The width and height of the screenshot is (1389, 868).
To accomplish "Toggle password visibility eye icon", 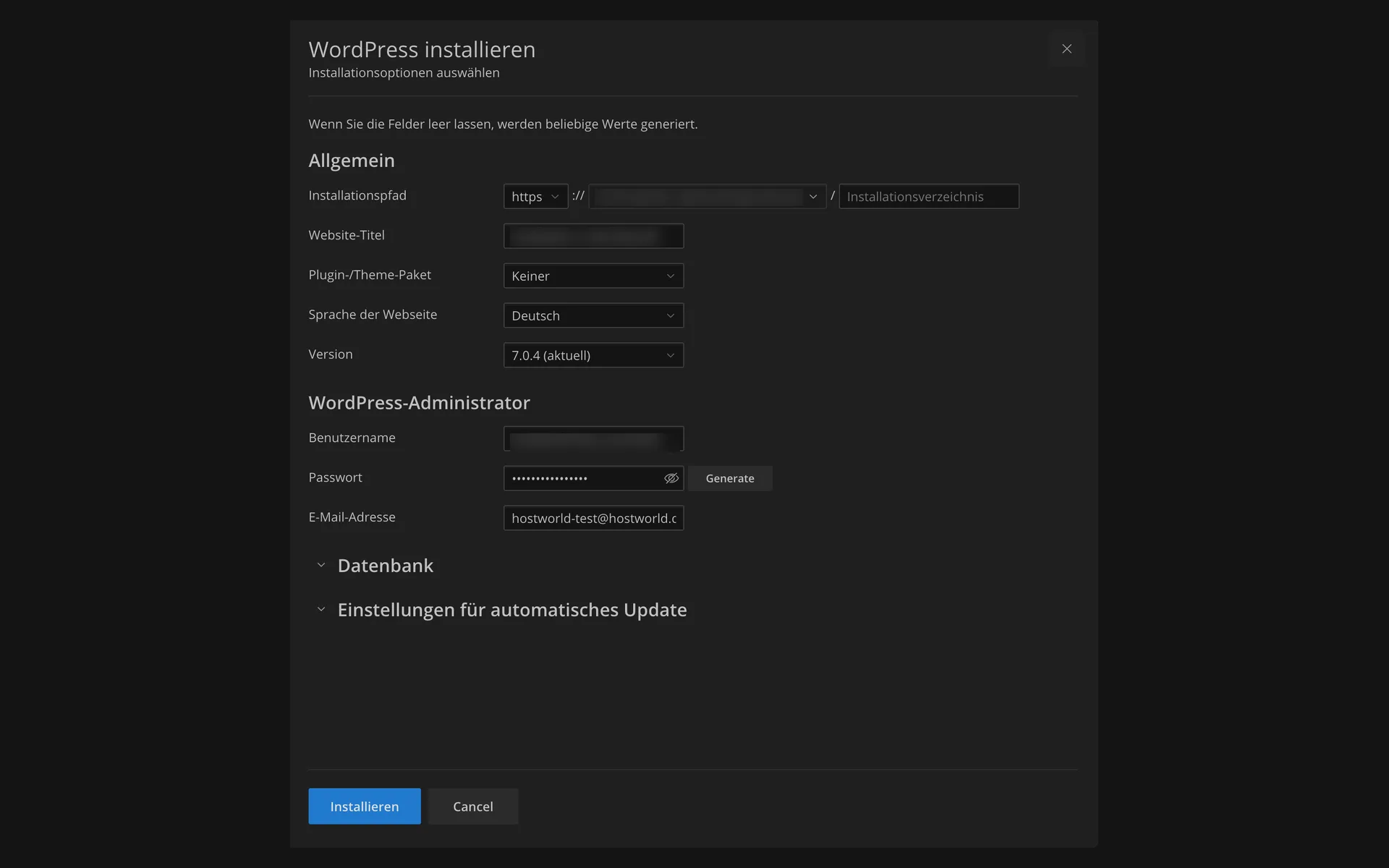I will (x=671, y=478).
